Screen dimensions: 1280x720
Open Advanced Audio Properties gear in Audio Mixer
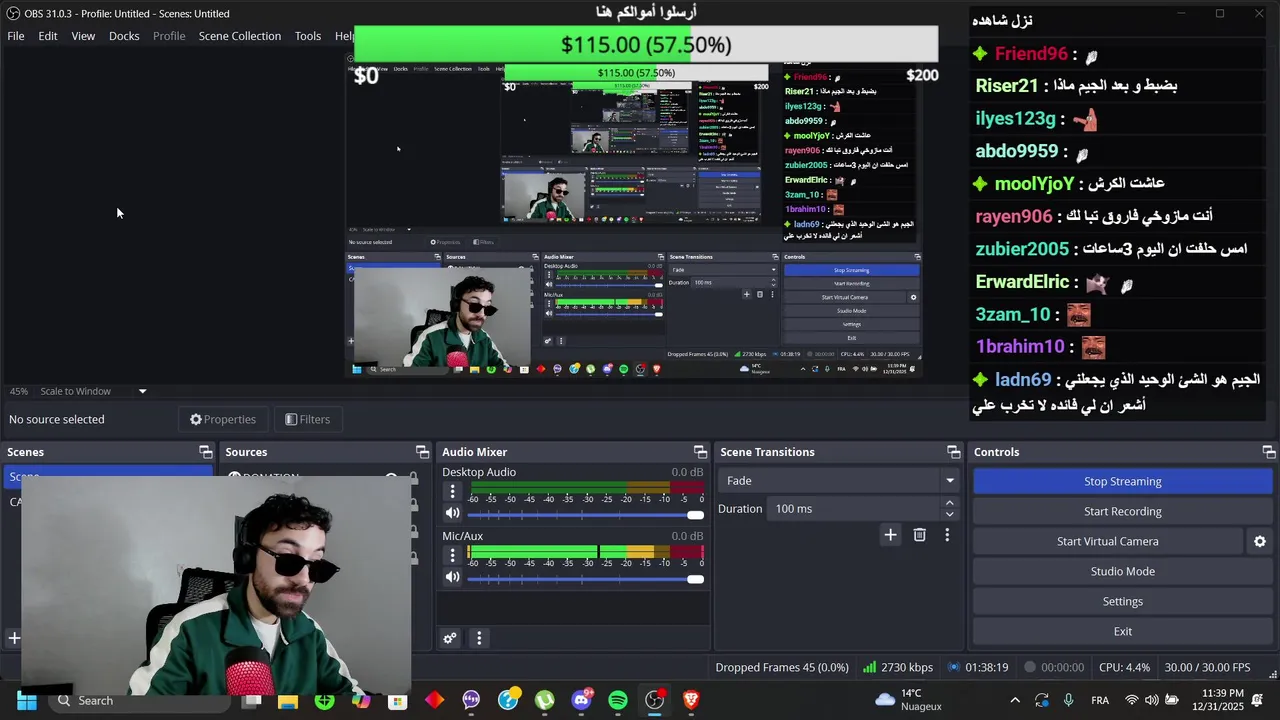[450, 638]
